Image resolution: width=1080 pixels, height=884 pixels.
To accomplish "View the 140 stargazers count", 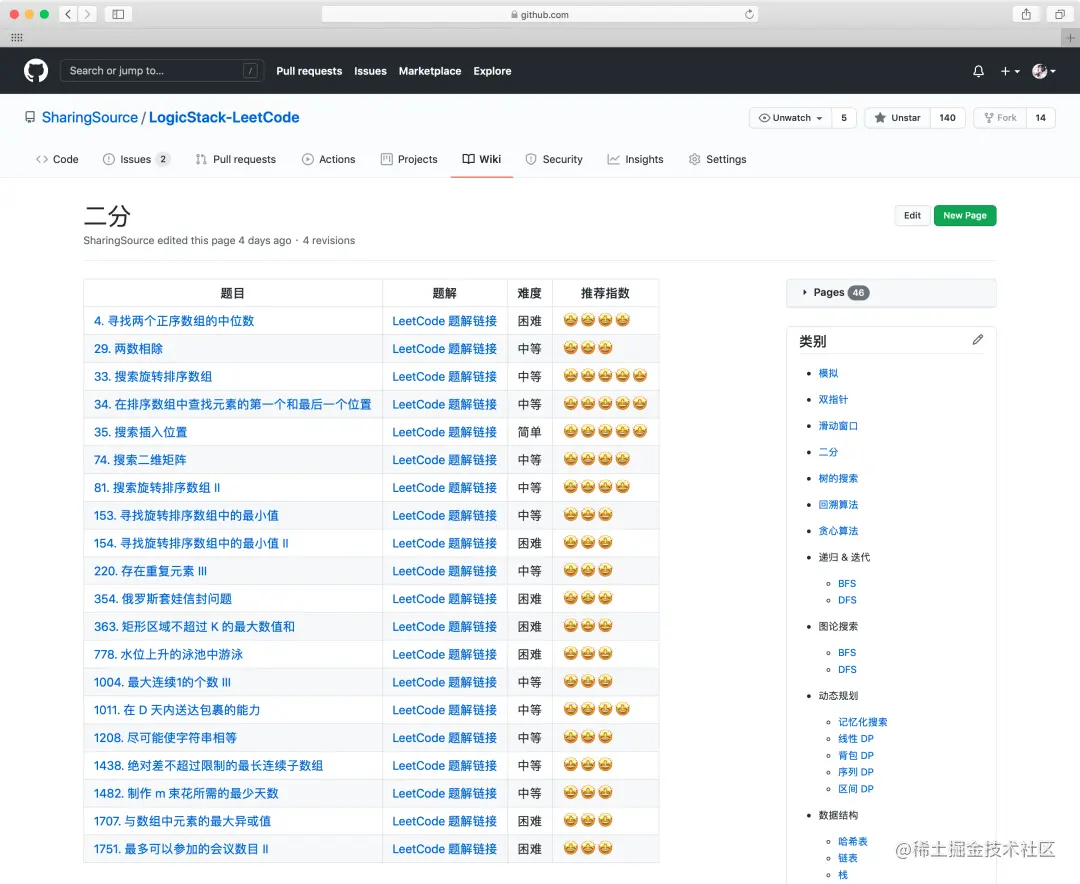I will pos(948,118).
